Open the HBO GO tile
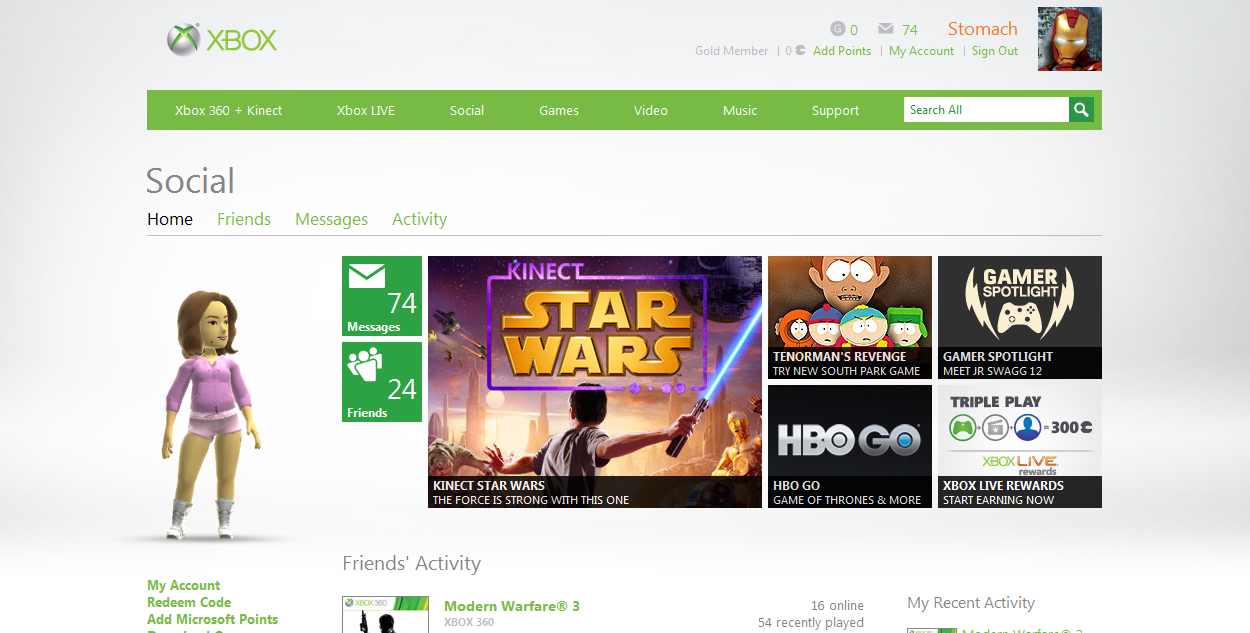1250x633 pixels. pos(850,447)
